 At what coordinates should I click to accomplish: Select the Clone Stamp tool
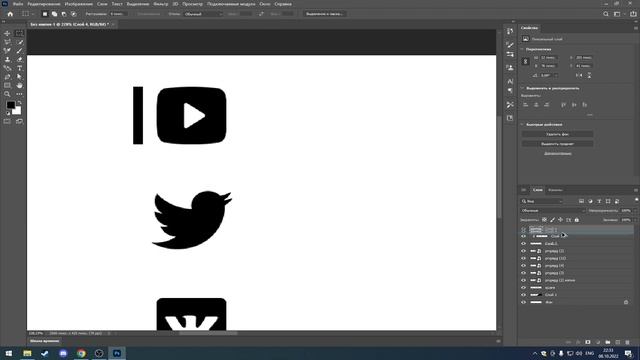(x=7, y=60)
